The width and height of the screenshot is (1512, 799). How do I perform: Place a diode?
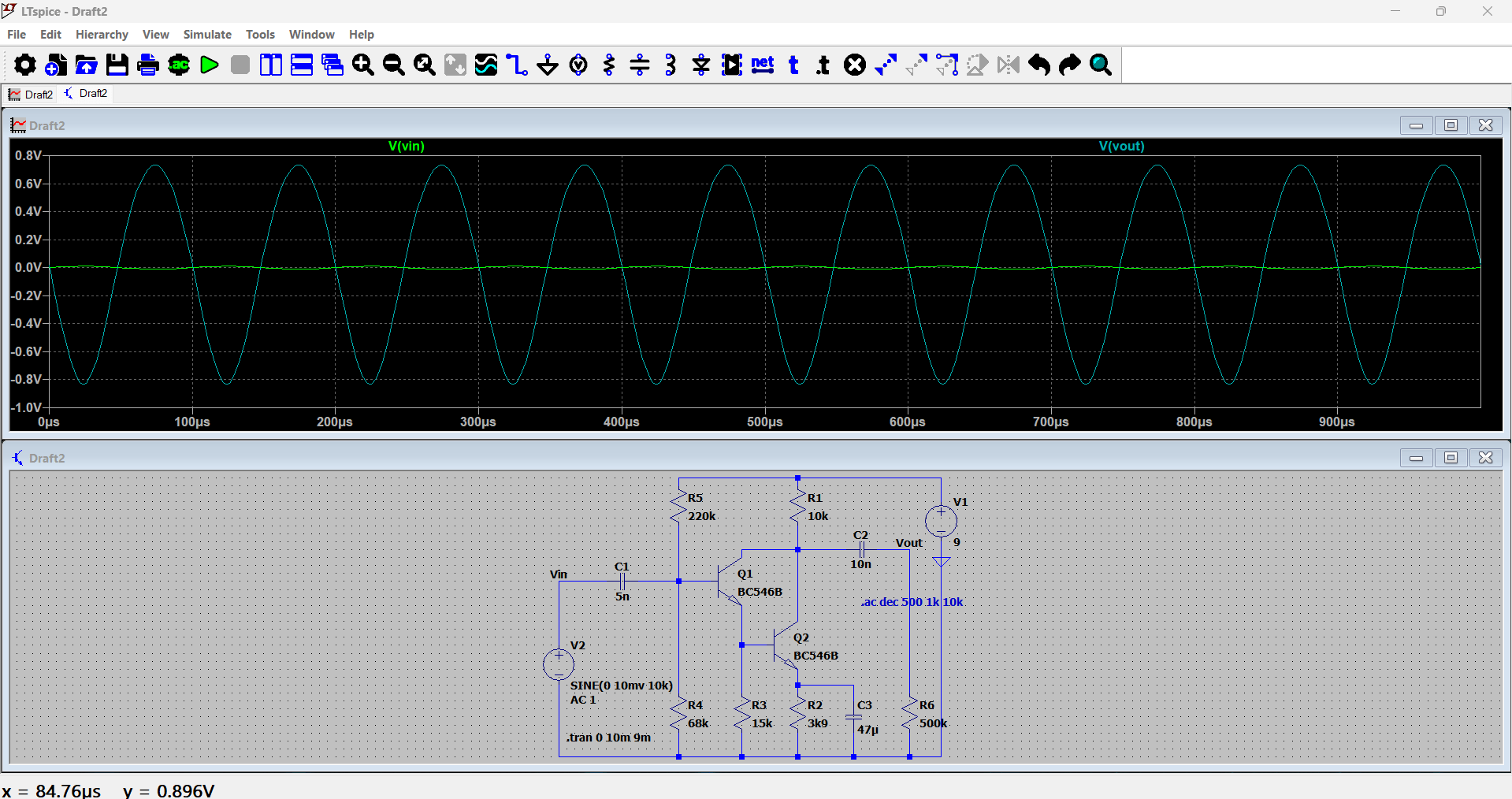(701, 65)
